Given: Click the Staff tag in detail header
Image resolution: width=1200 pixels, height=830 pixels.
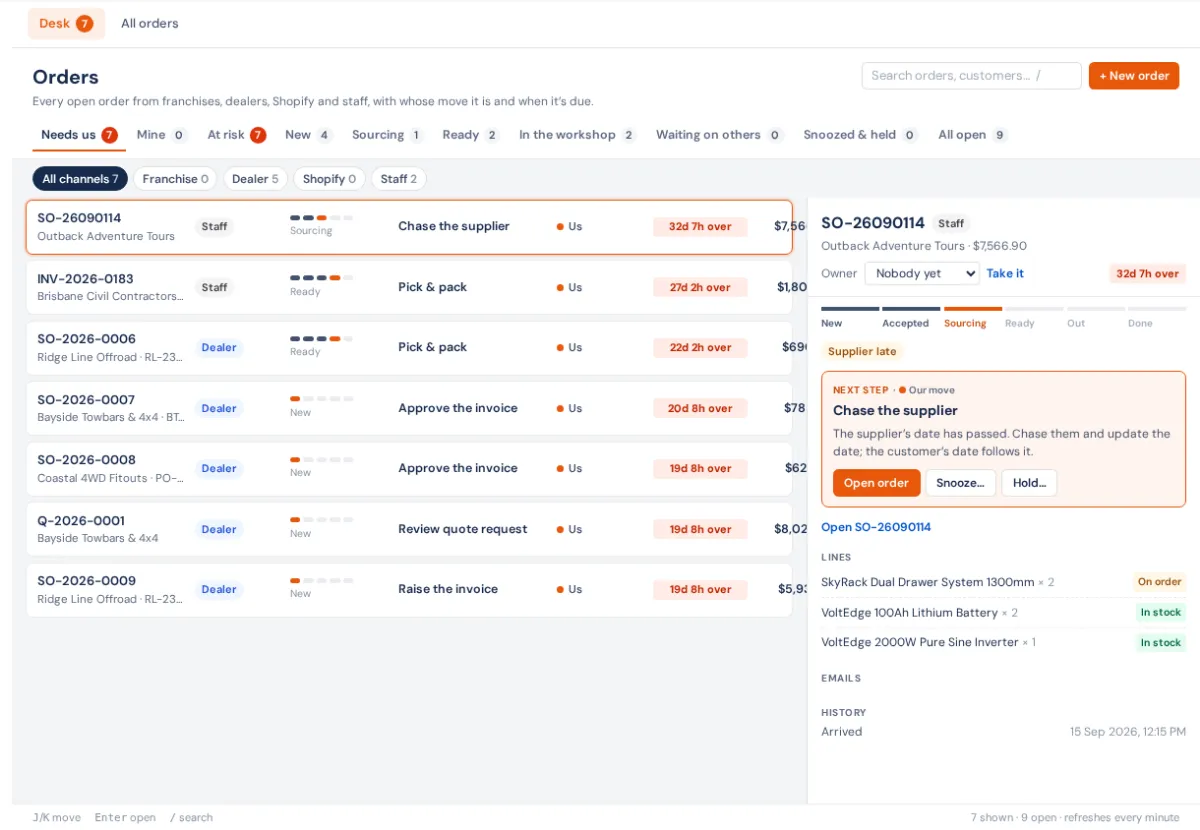Looking at the screenshot, I should tap(951, 223).
